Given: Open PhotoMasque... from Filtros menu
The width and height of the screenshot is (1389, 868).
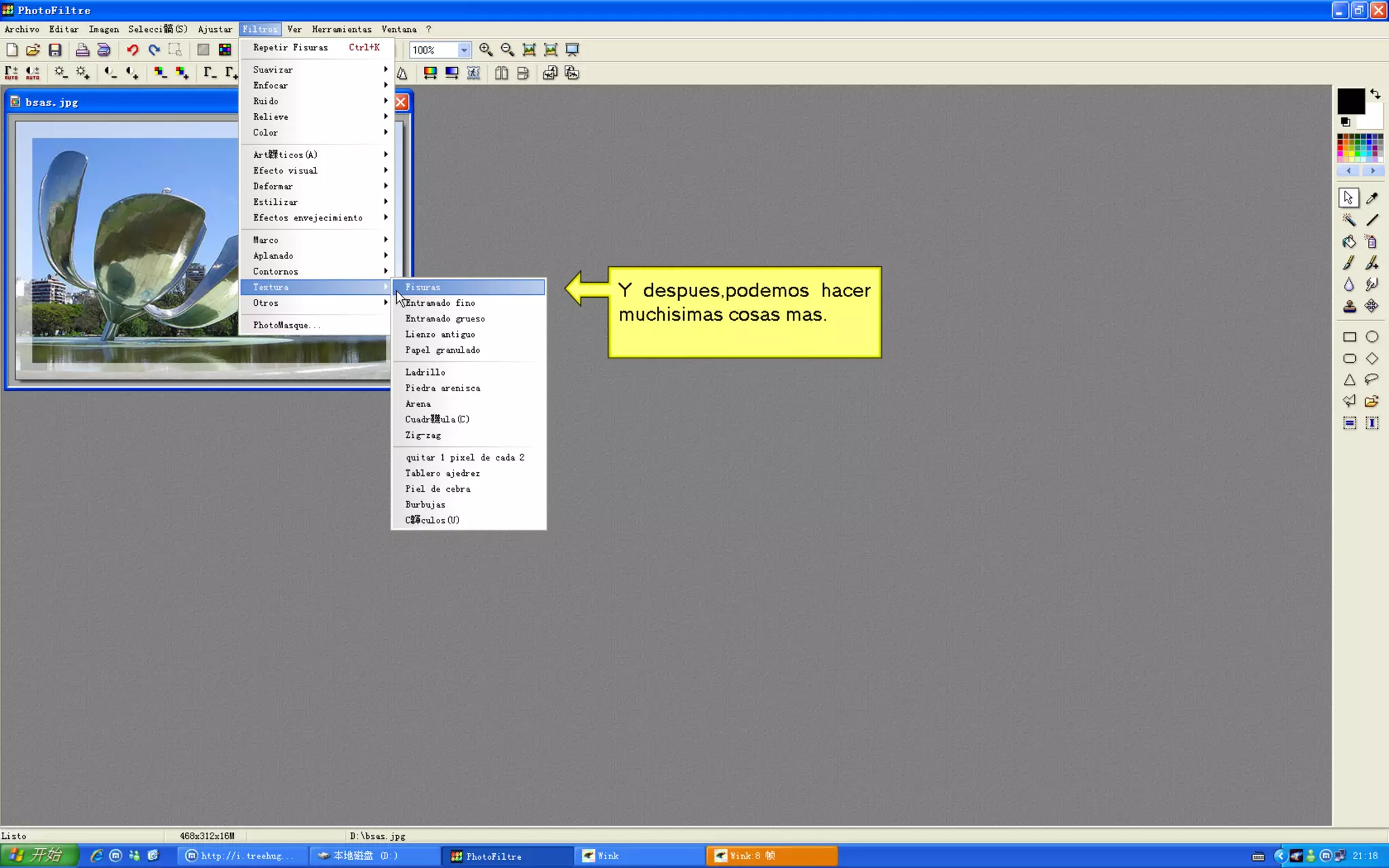Looking at the screenshot, I should point(316,325).
